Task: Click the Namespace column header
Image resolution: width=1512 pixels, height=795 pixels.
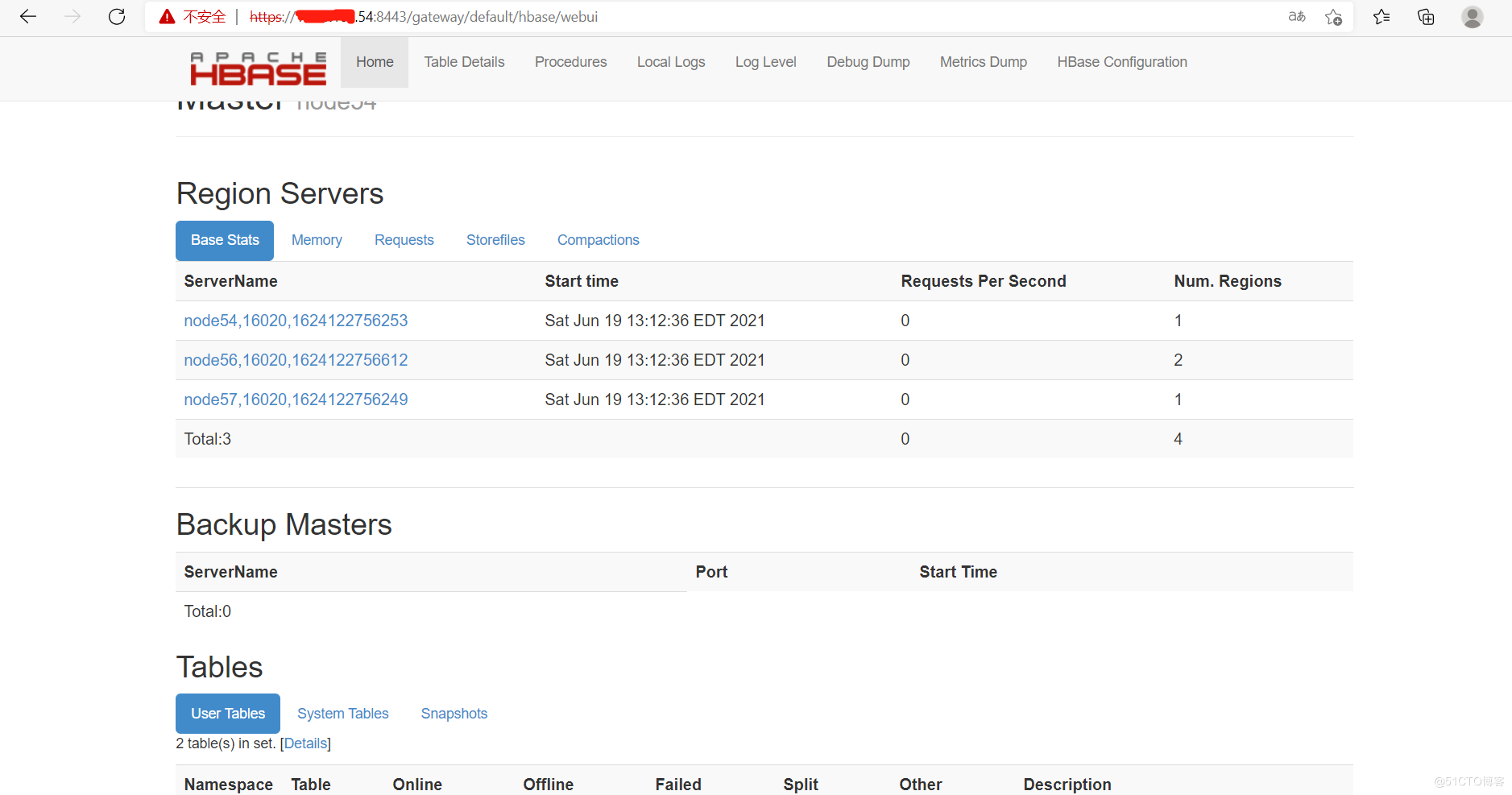Action: (x=228, y=785)
